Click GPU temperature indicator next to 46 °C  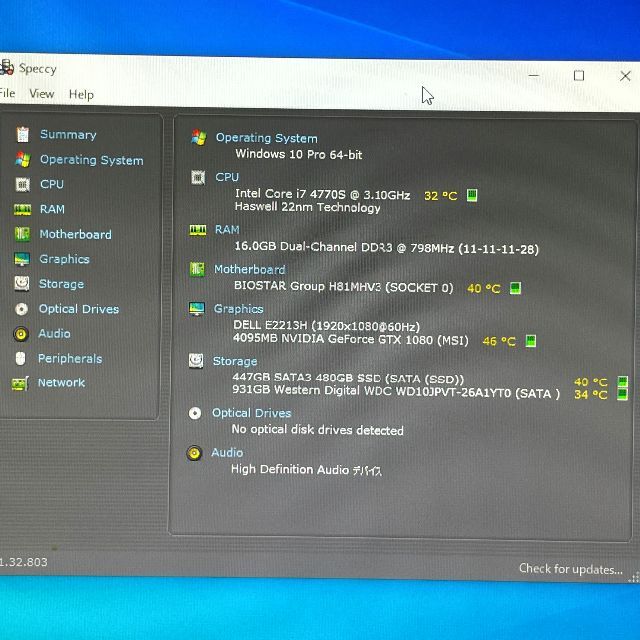click(x=531, y=340)
